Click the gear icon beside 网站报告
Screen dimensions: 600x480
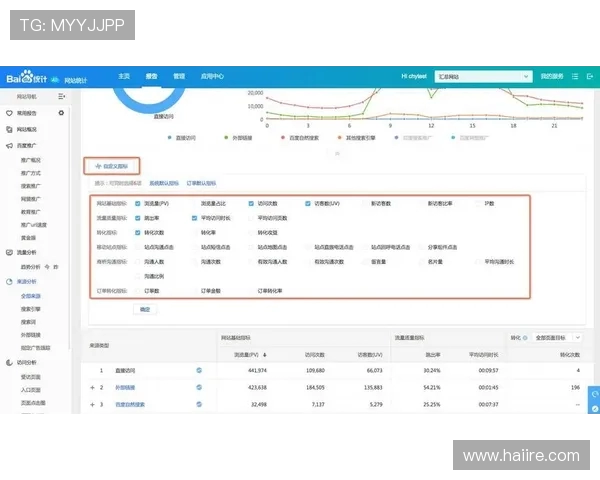62,114
